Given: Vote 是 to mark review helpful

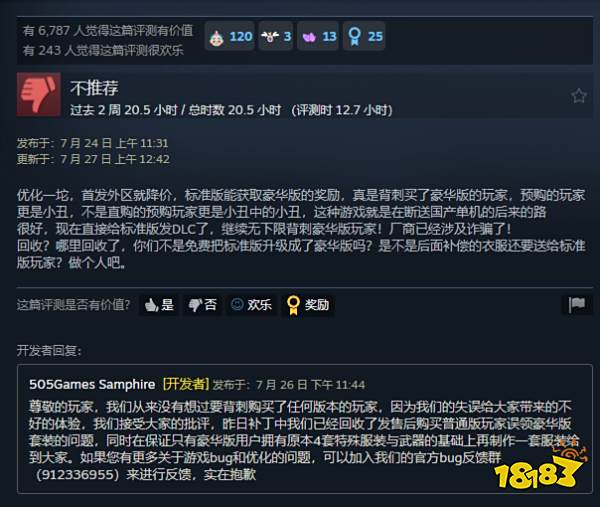Looking at the screenshot, I should point(159,305).
